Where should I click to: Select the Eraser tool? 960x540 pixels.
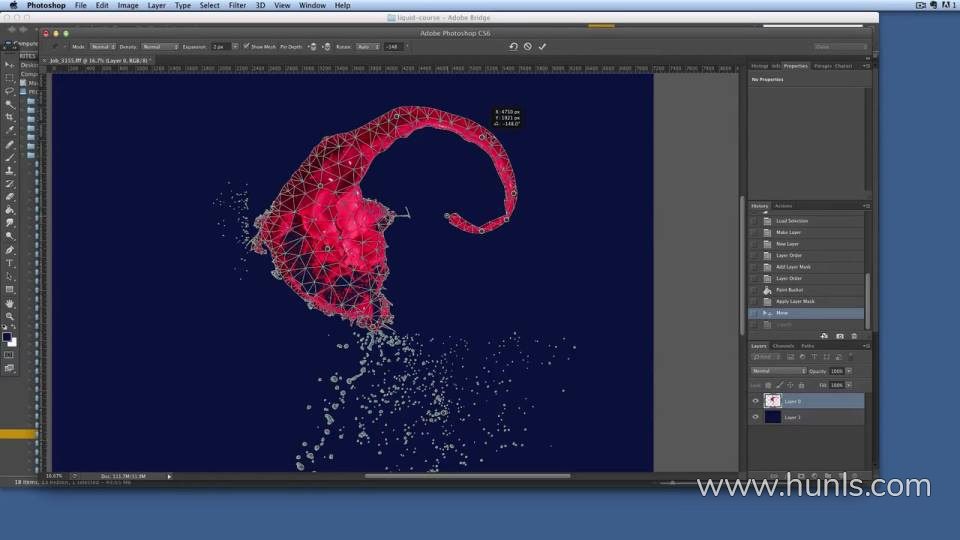9,197
